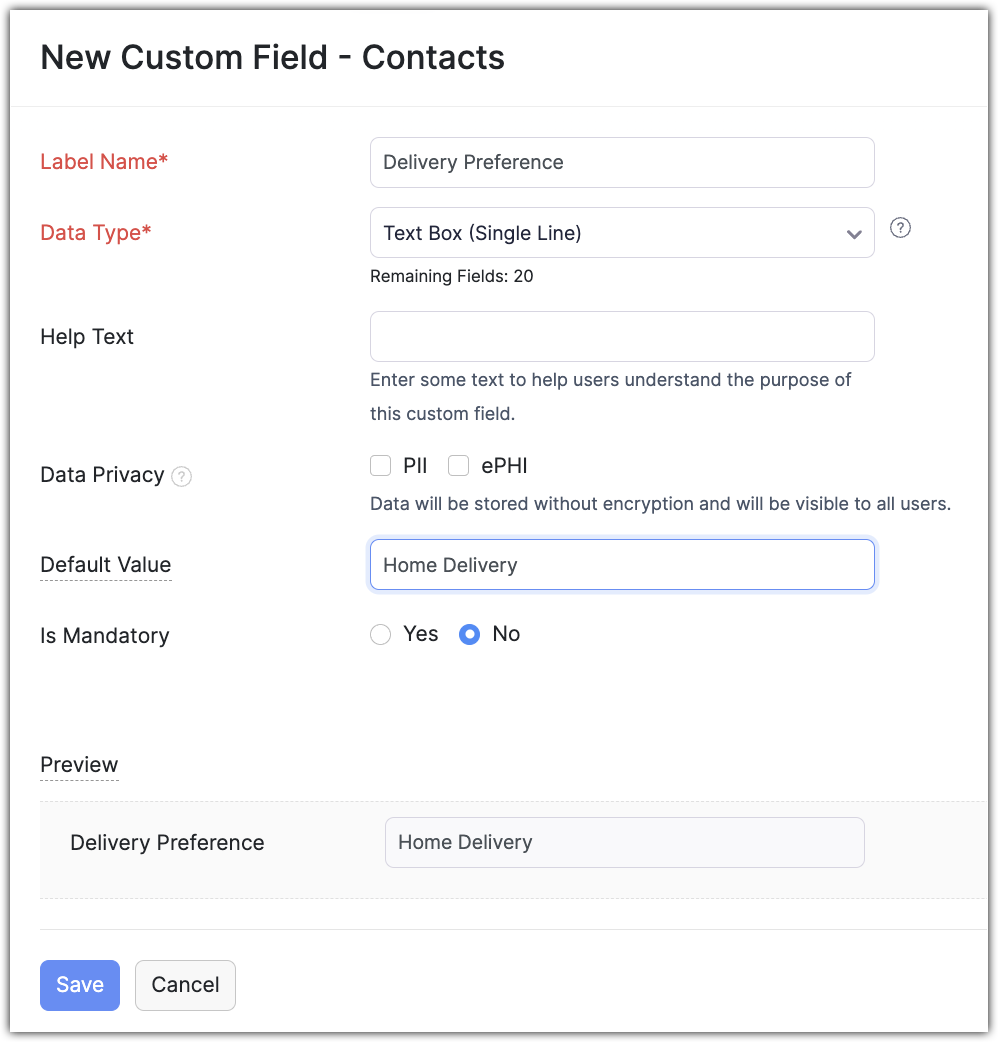Focus the Help Text input box
Image resolution: width=998 pixels, height=1042 pixels.
(621, 336)
